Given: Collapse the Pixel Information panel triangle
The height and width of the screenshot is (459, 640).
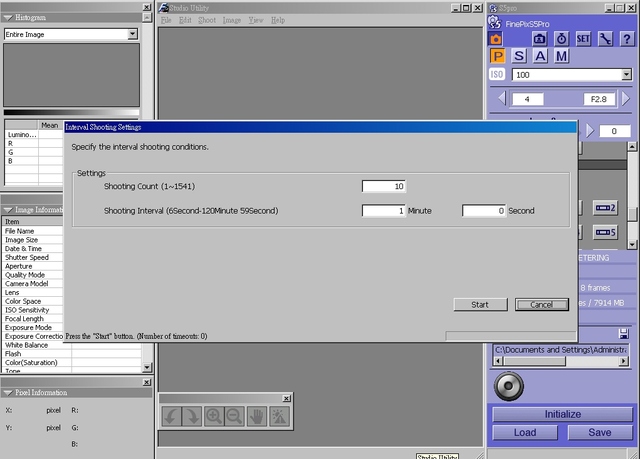Looking at the screenshot, I should (x=8, y=392).
